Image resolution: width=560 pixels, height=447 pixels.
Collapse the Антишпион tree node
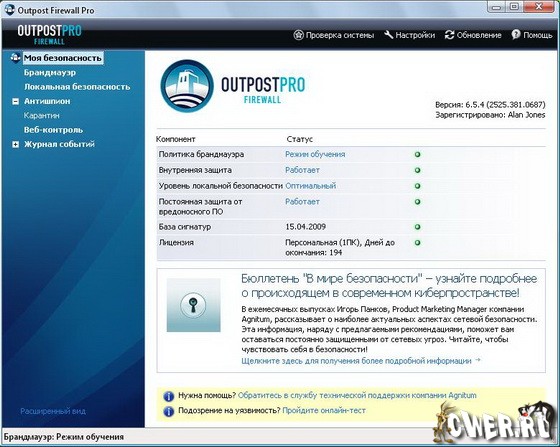point(15,101)
